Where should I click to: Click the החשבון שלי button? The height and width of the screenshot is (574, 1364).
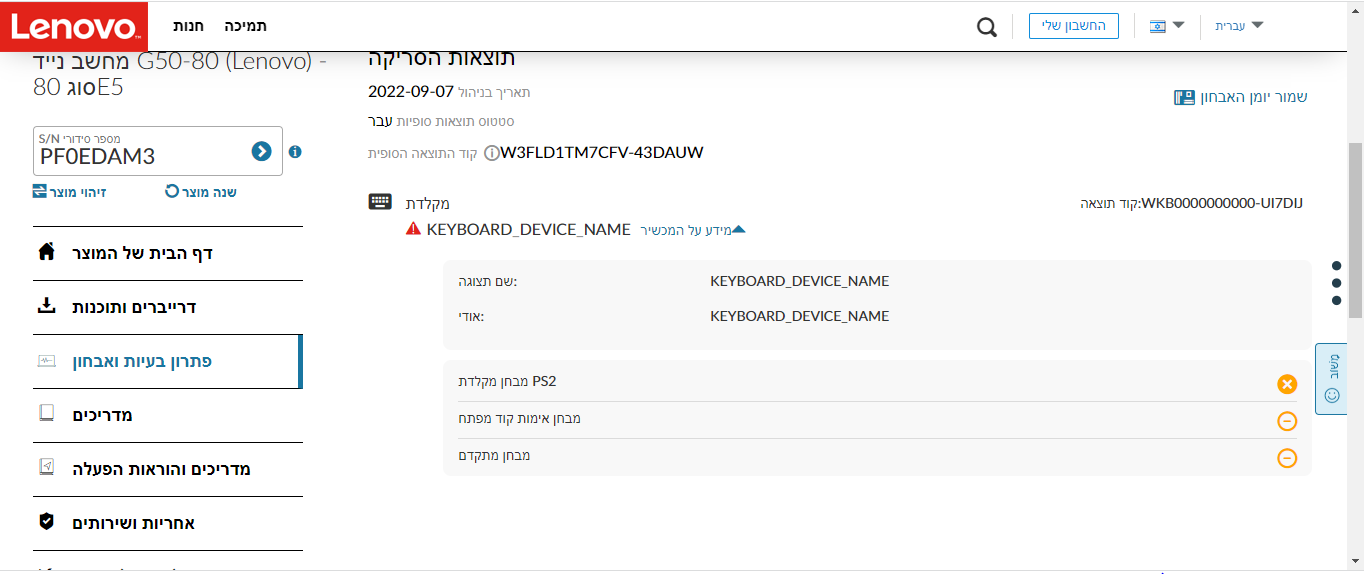[x=1073, y=26]
